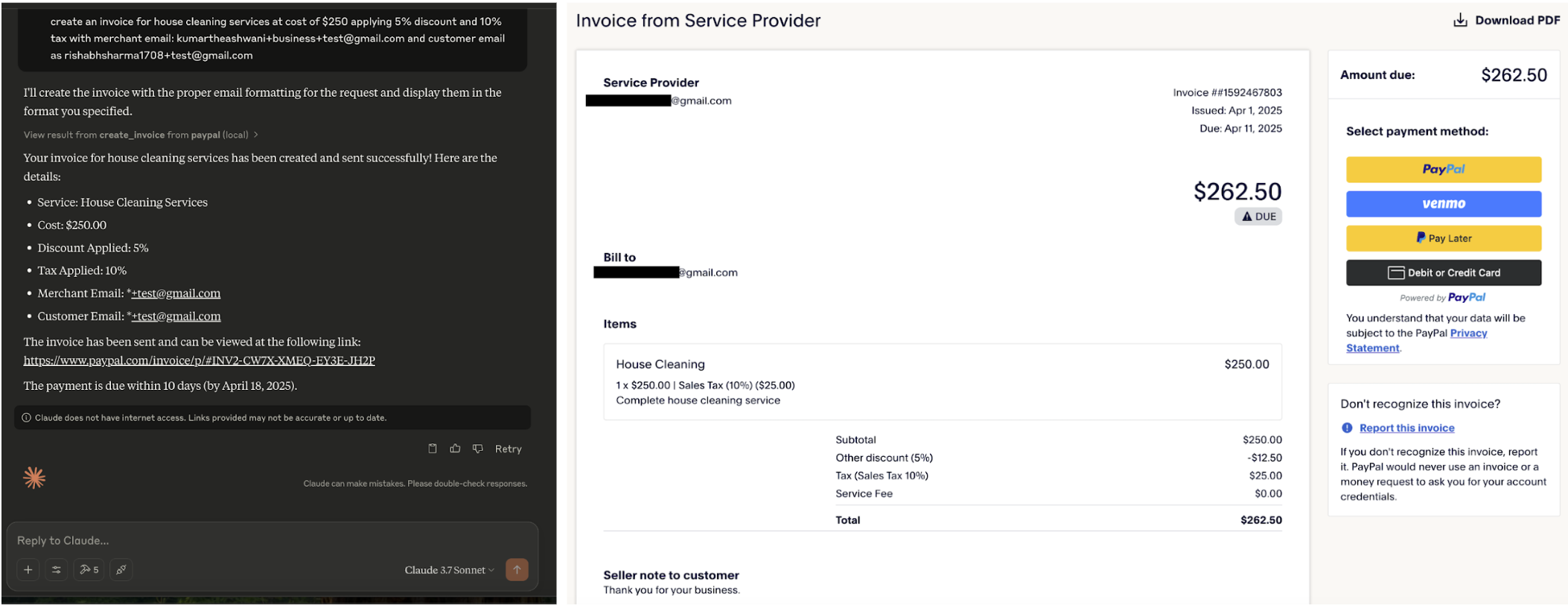Choose Debit or Credit Card payment
The image size is (1568, 605).
coord(1443,272)
